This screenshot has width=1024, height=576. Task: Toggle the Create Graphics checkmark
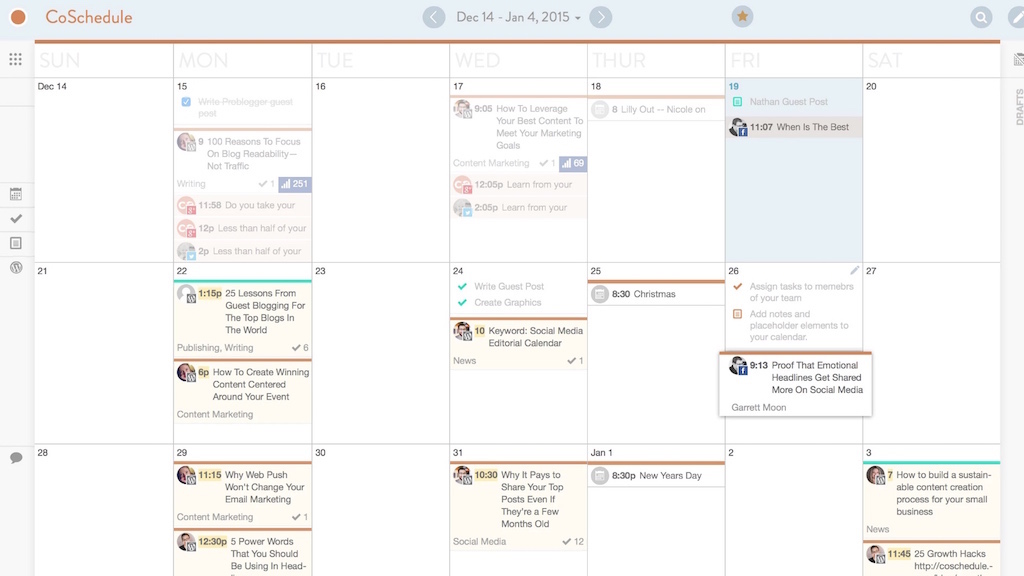(x=462, y=302)
